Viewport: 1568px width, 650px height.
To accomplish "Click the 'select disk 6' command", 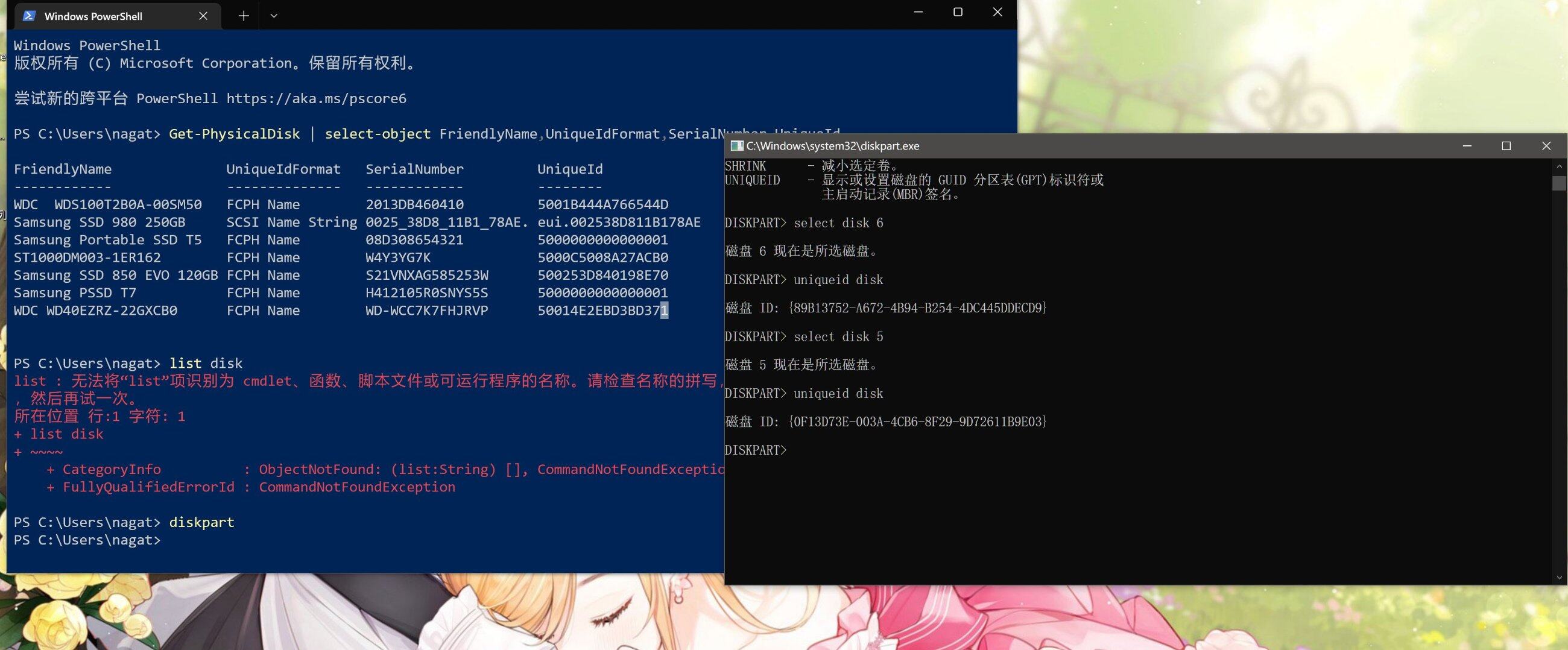I will click(x=838, y=222).
